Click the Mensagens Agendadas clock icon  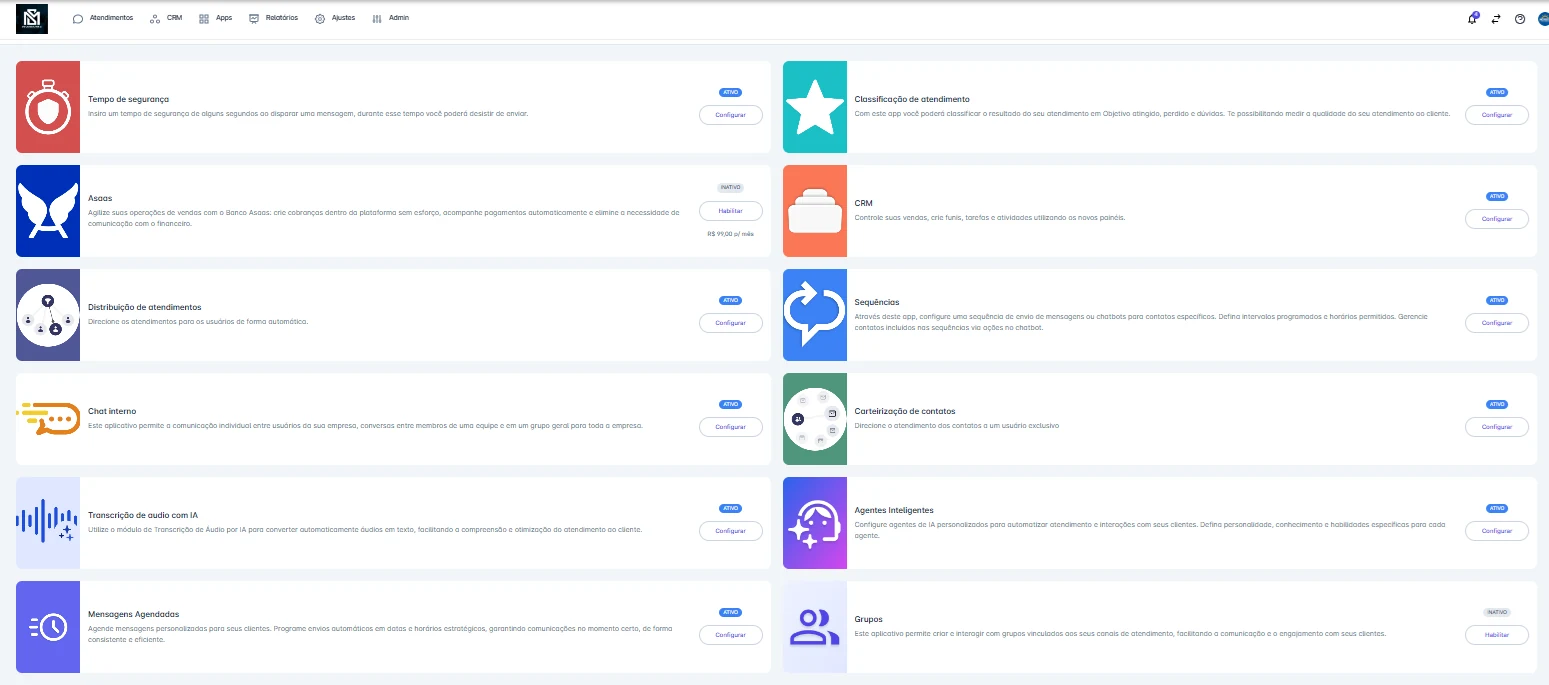tap(48, 627)
